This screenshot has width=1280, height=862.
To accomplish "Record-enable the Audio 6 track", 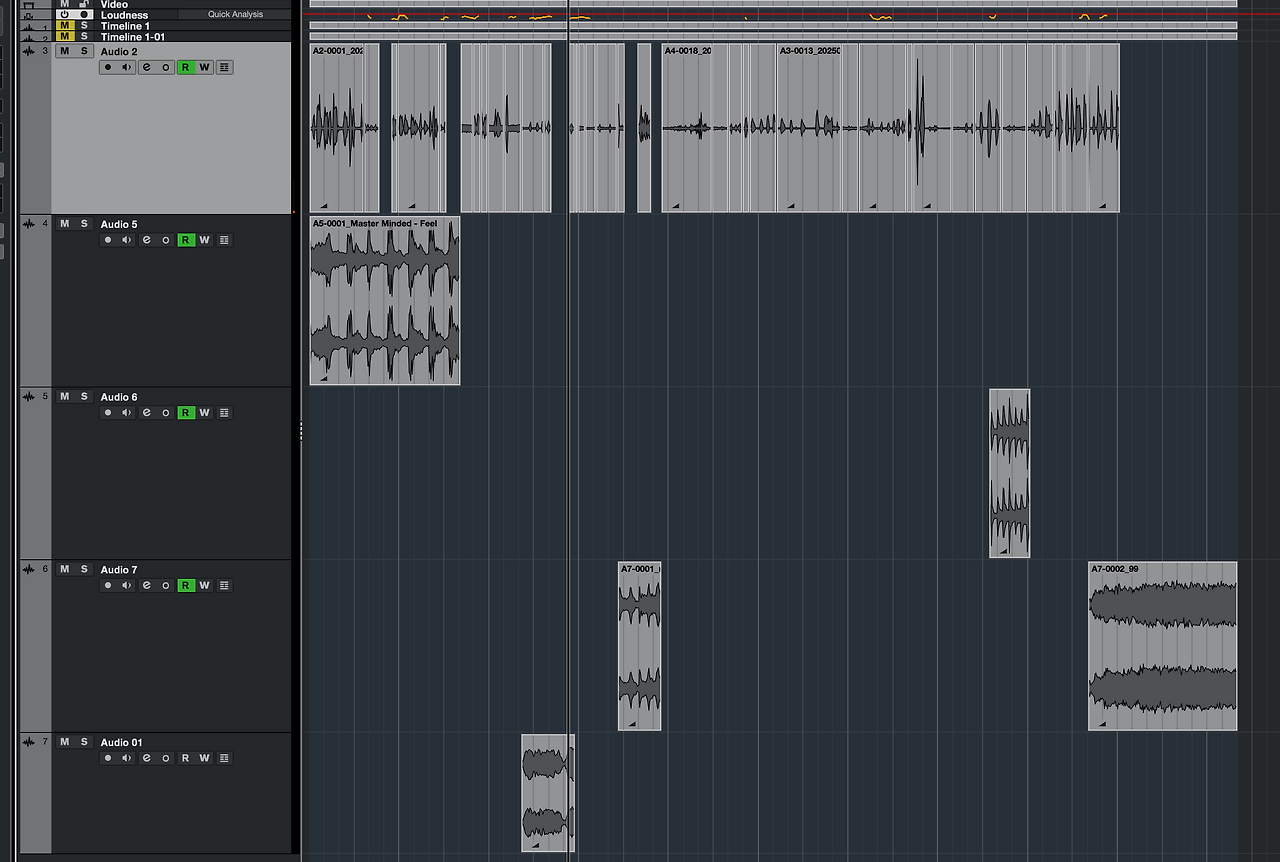I will [108, 412].
